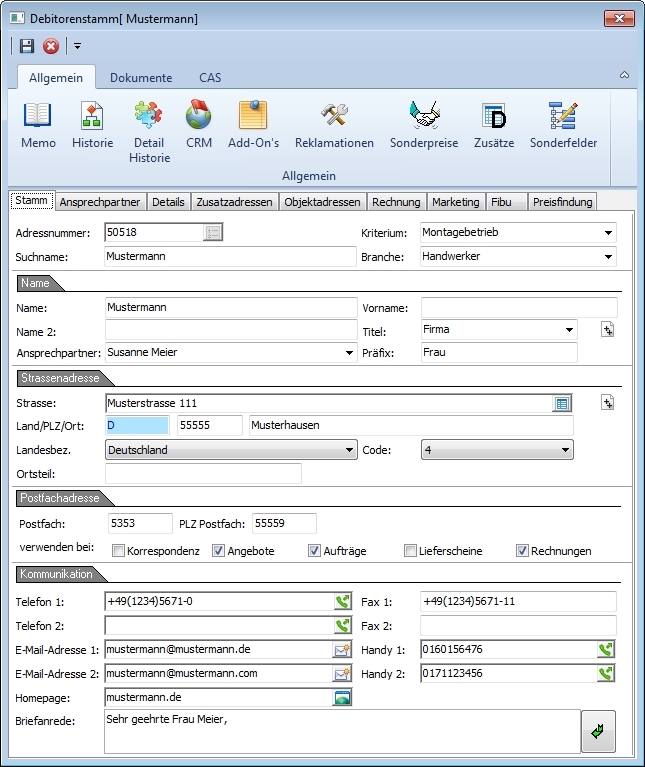Open the Sonderfelder icon
The width and height of the screenshot is (645, 767).
563,115
